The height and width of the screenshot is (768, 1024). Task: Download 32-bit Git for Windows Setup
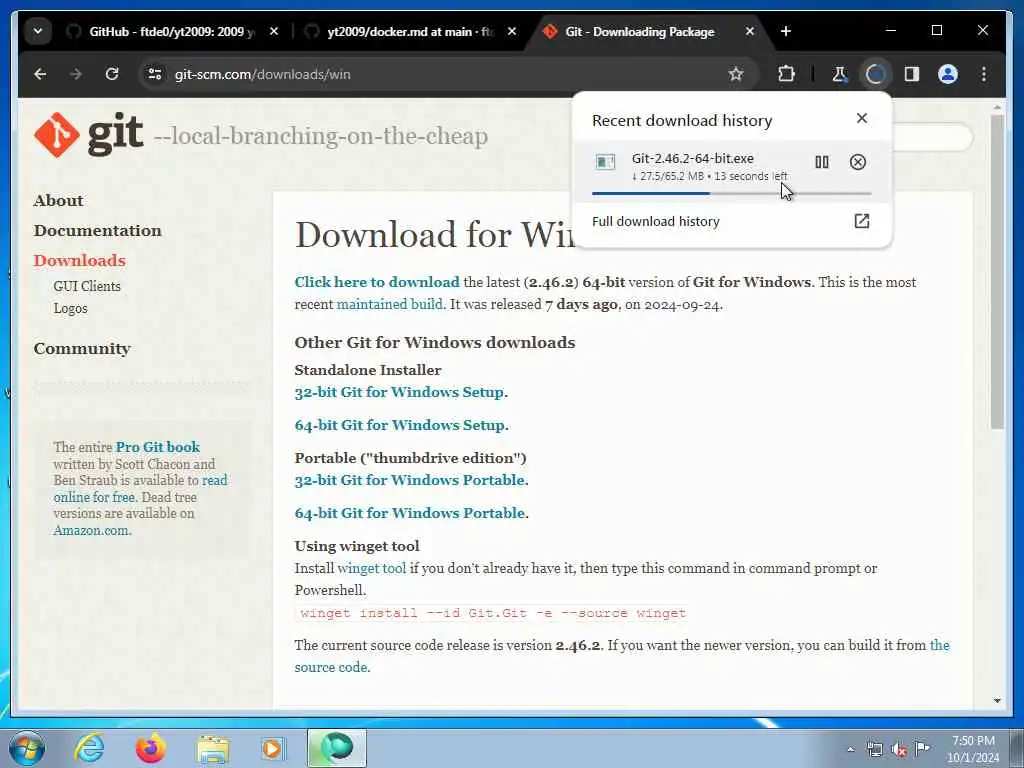(x=400, y=392)
